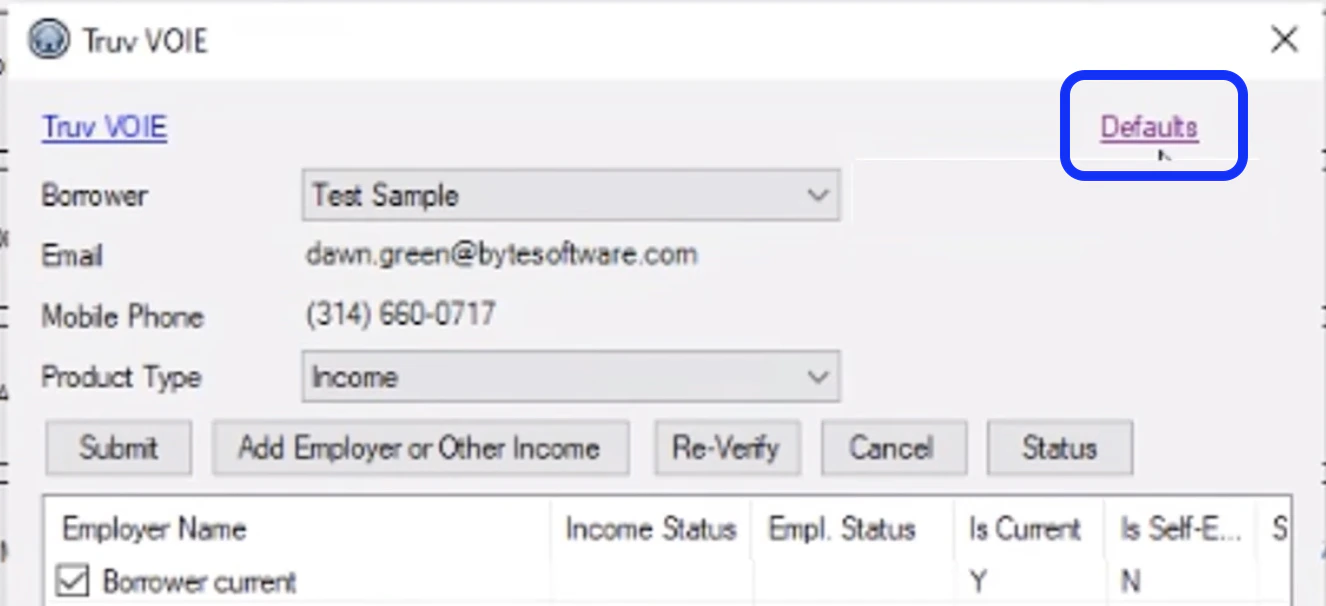Click the Status button
1326x606 pixels.
[x=1059, y=448]
